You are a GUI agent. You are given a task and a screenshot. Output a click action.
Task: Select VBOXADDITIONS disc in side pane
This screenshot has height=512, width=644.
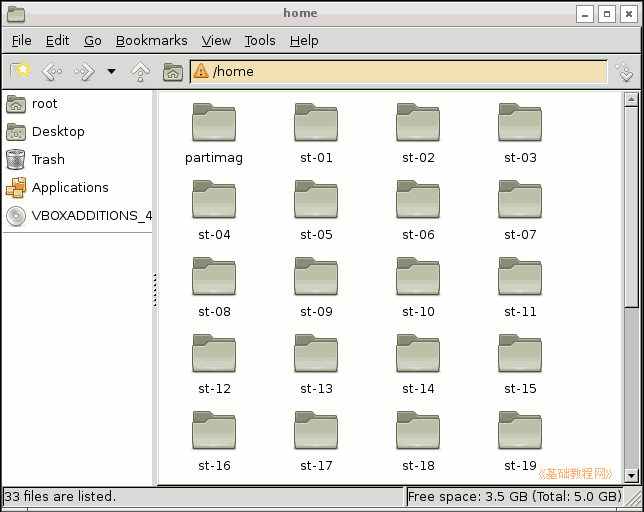78,216
